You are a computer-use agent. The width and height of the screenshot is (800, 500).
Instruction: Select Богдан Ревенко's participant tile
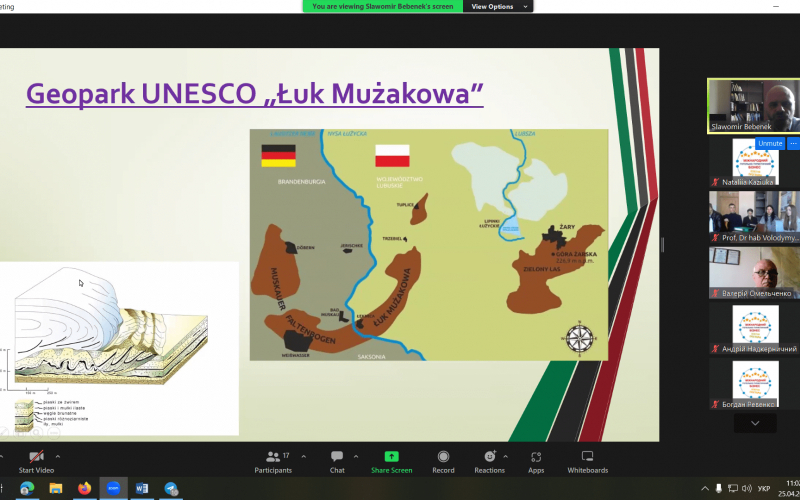click(x=754, y=385)
